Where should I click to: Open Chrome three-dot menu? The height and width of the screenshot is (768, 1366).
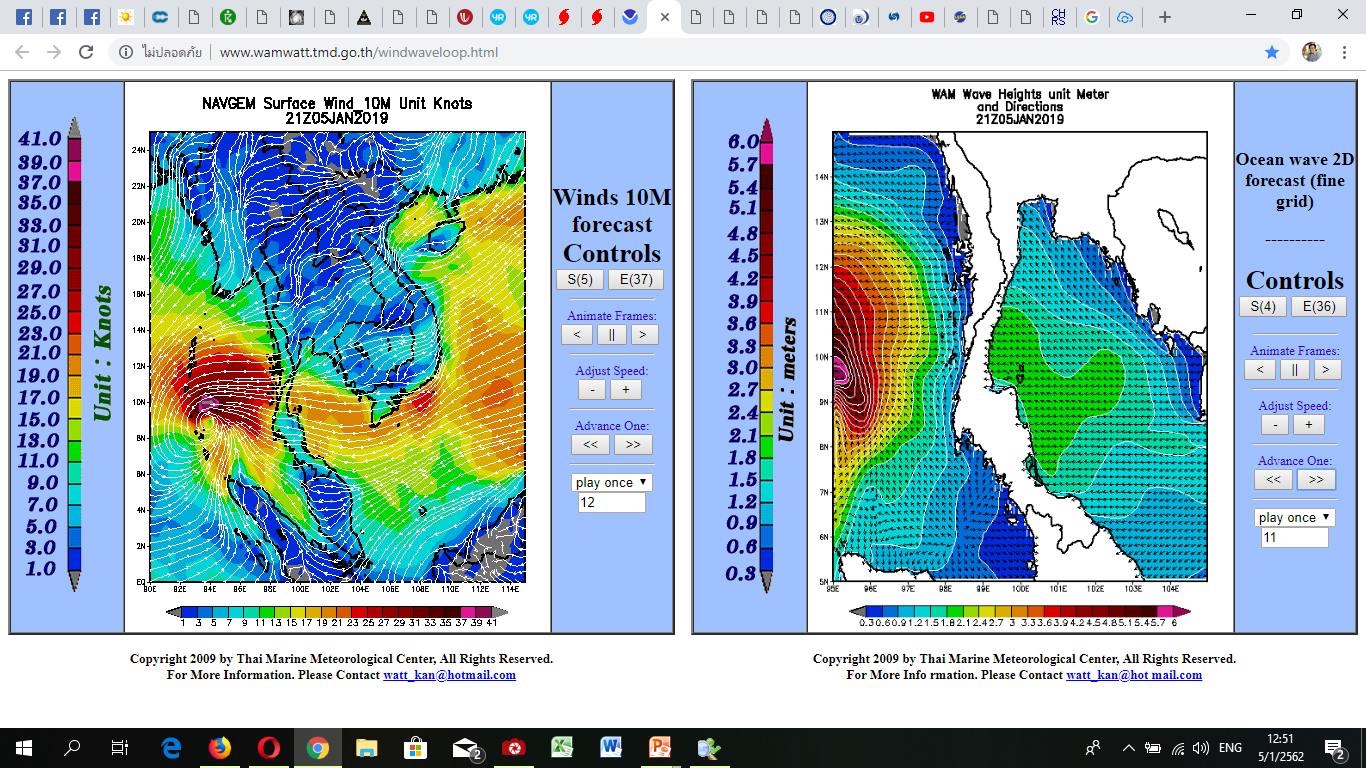(x=1345, y=52)
